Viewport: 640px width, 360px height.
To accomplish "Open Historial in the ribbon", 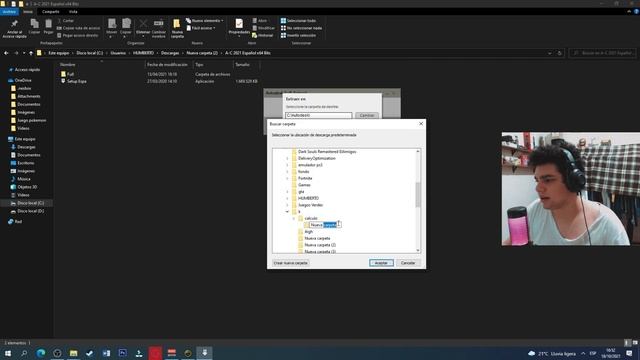I will pos(262,36).
